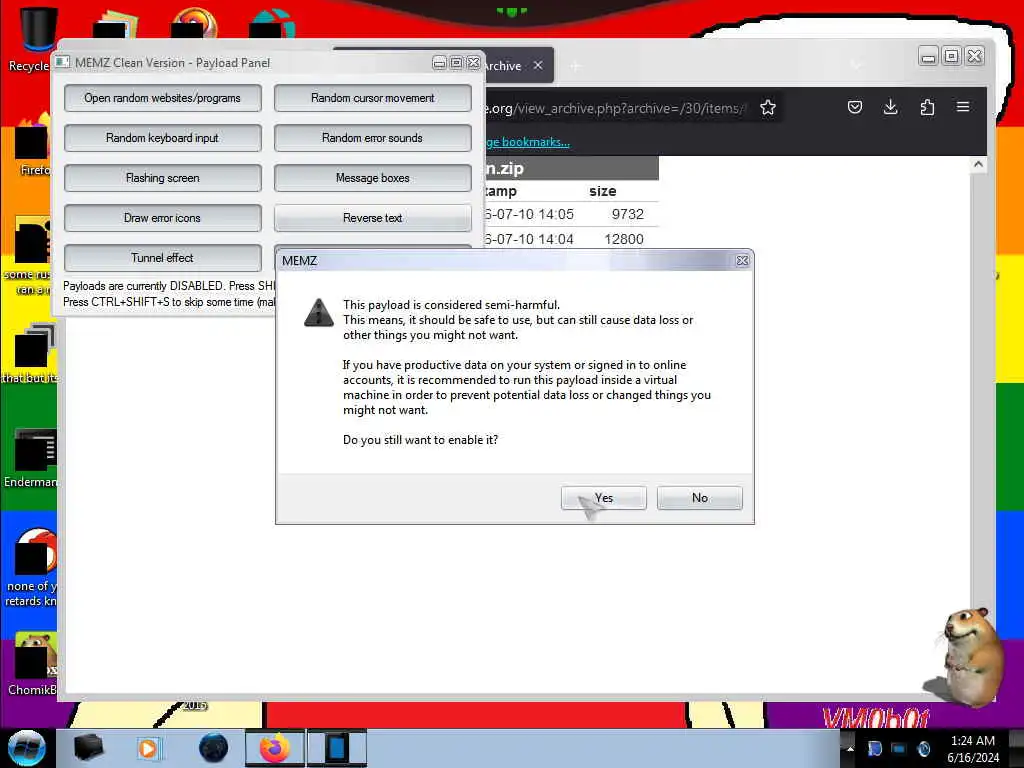Click the warning triangle icon in dialog
The image size is (1024, 768).
pos(319,313)
